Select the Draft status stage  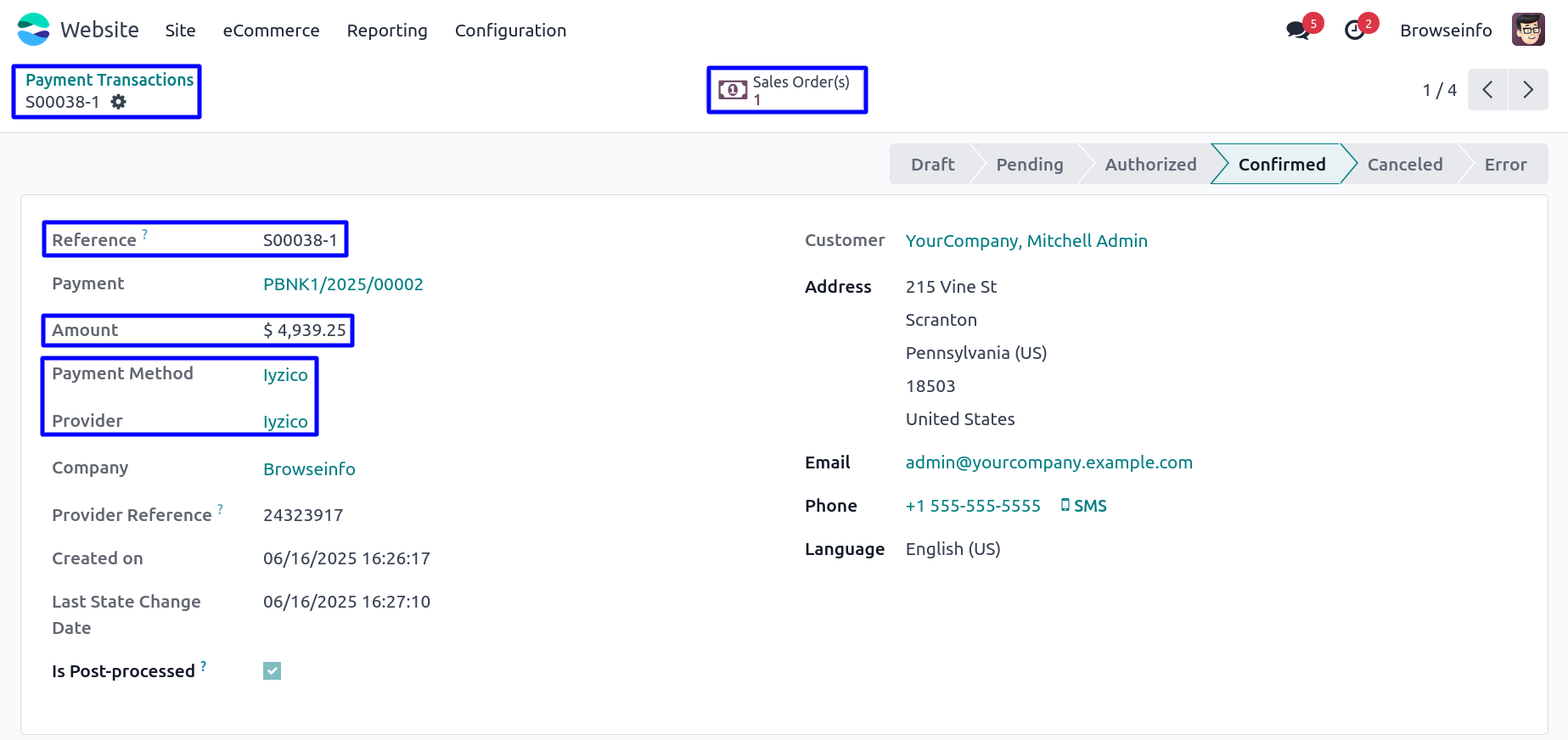(x=932, y=164)
